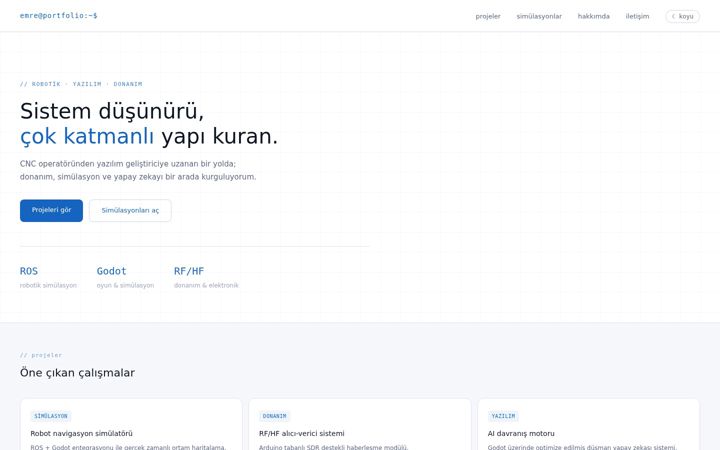Click the Godot stat label
The width and height of the screenshot is (720, 450).
coord(111,271)
